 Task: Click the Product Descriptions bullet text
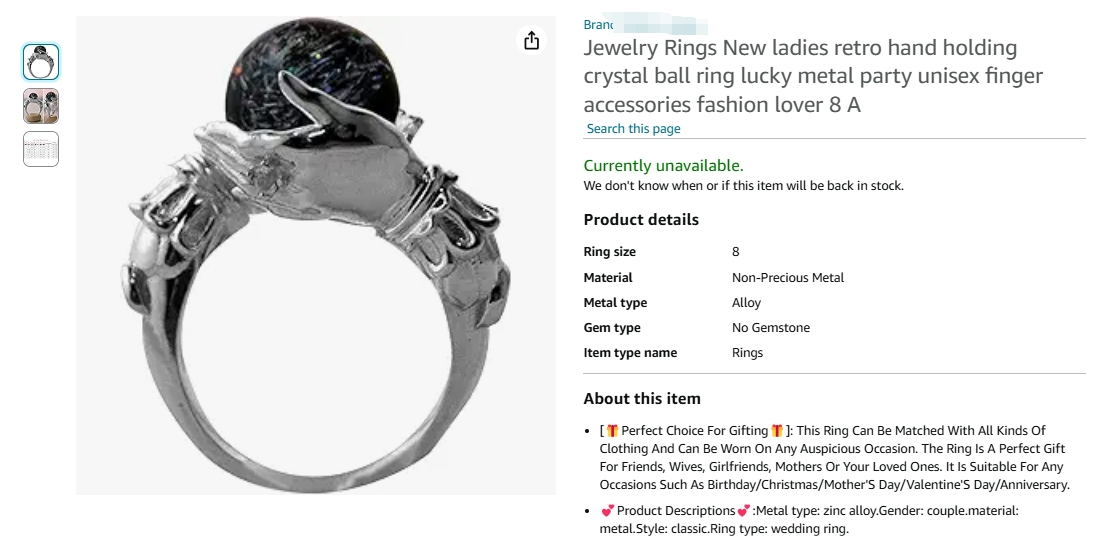pyautogui.click(x=809, y=519)
